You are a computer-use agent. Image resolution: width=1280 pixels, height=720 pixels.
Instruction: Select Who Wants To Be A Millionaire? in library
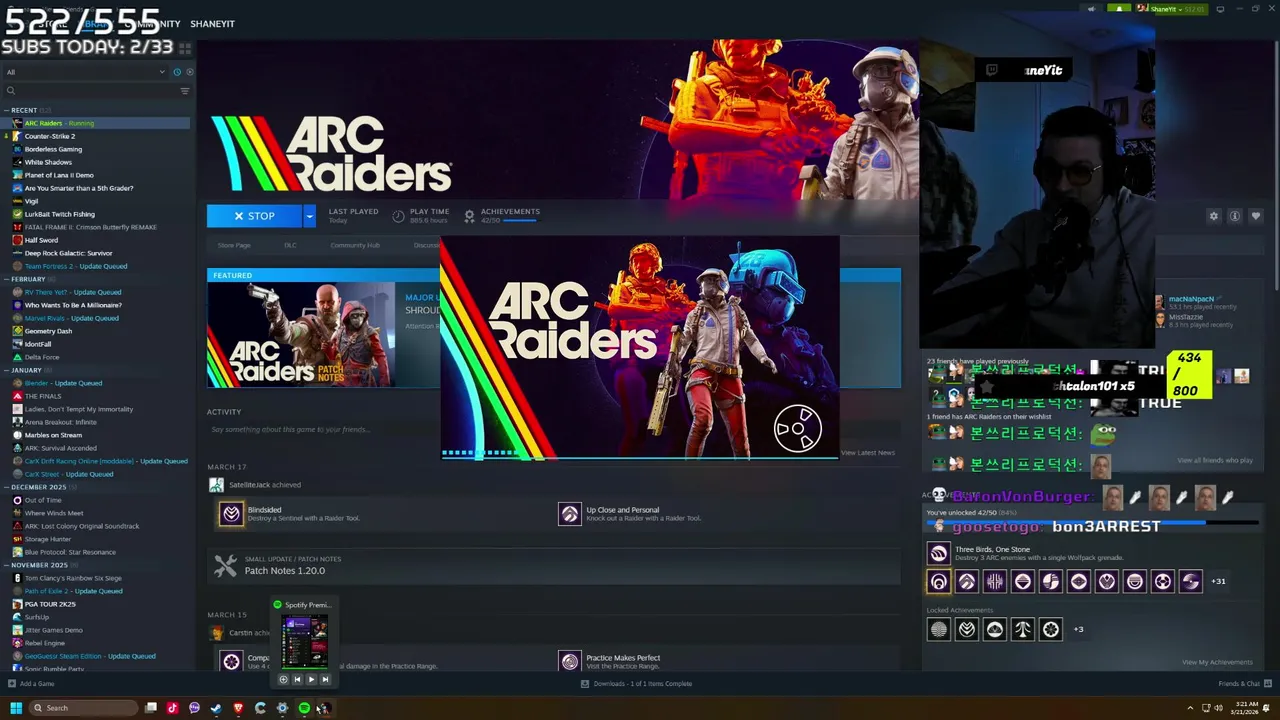pos(73,305)
